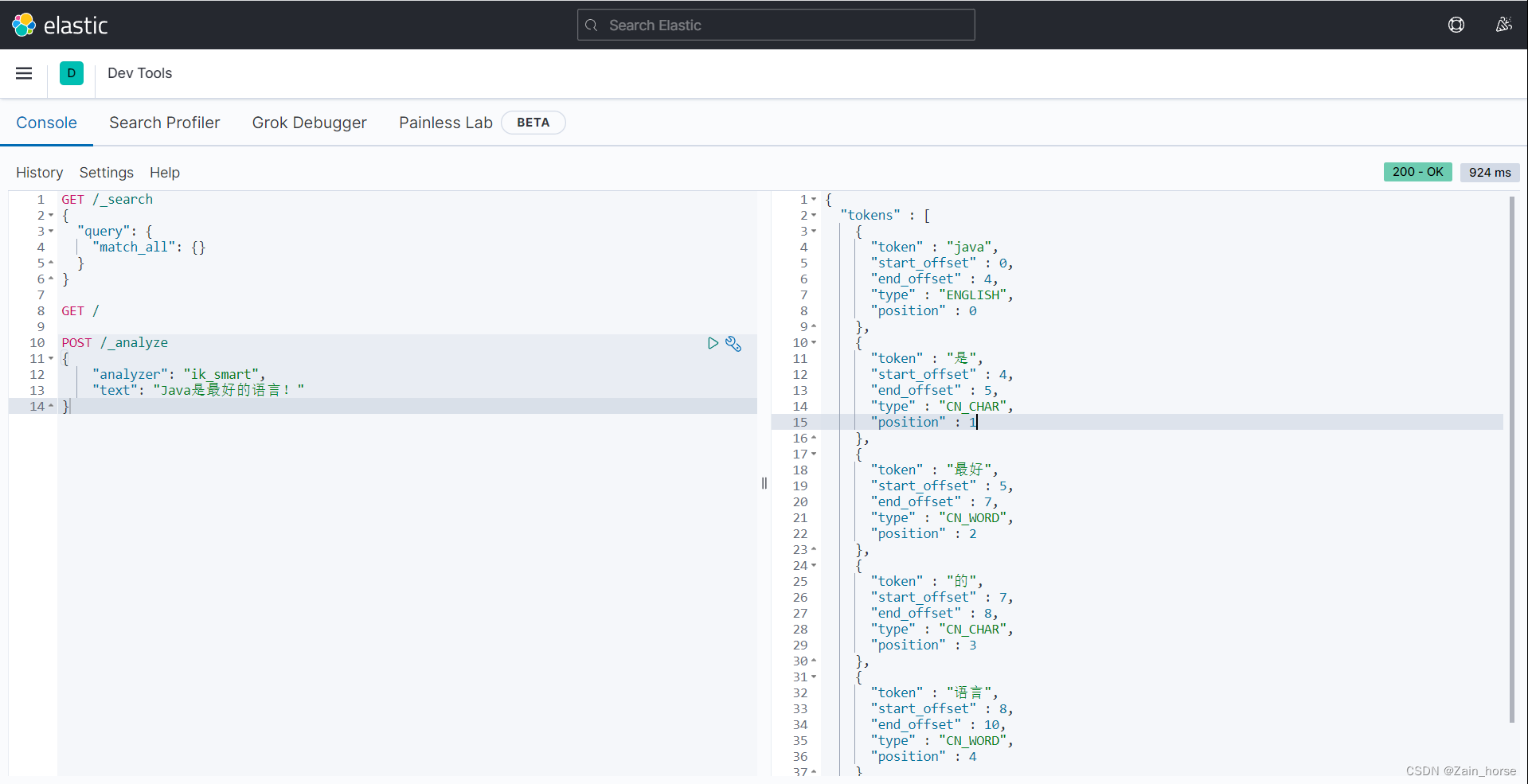The width and height of the screenshot is (1528, 784).
Task: Click the 200 - OK status badge
Action: click(1417, 172)
